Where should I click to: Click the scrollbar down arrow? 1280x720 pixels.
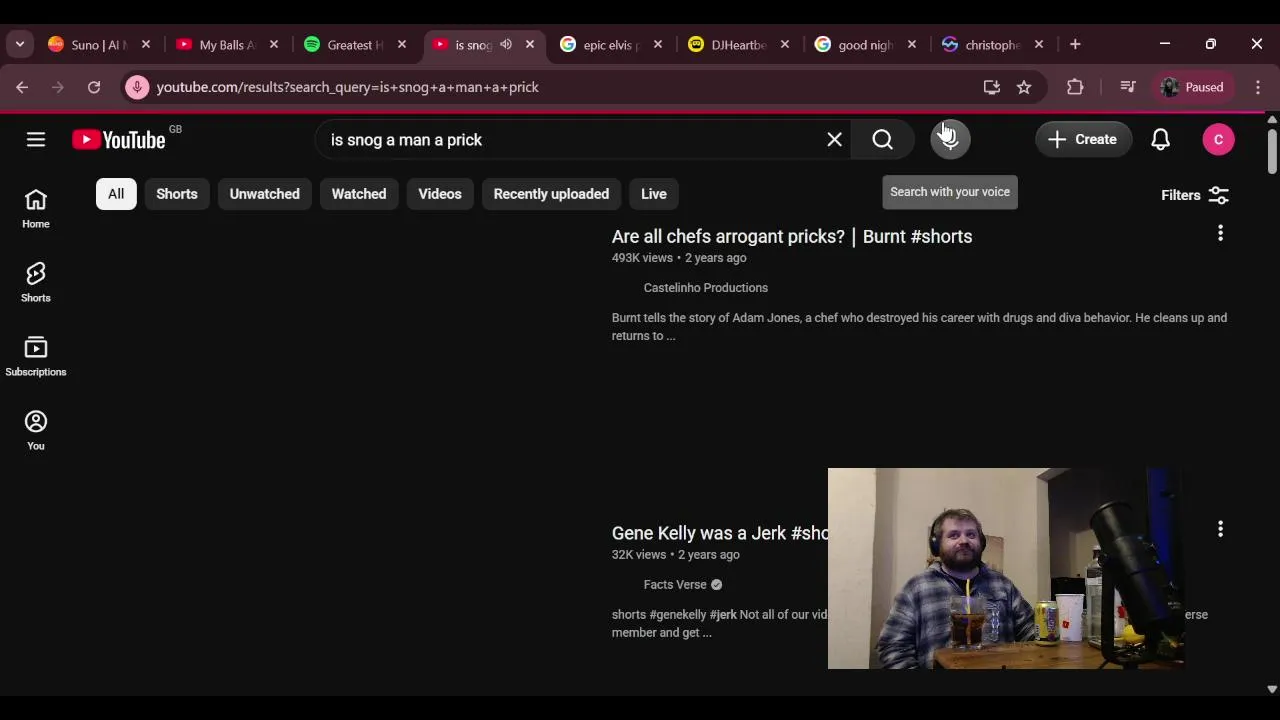point(1272,689)
